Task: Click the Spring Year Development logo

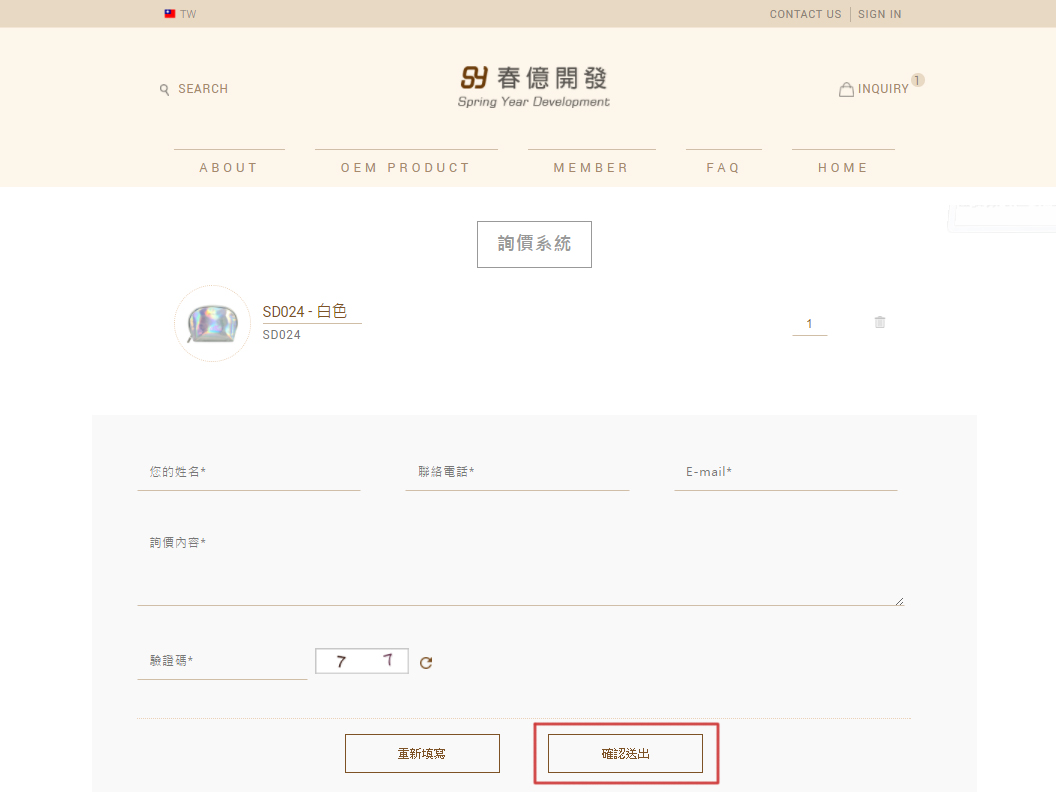Action: [534, 87]
